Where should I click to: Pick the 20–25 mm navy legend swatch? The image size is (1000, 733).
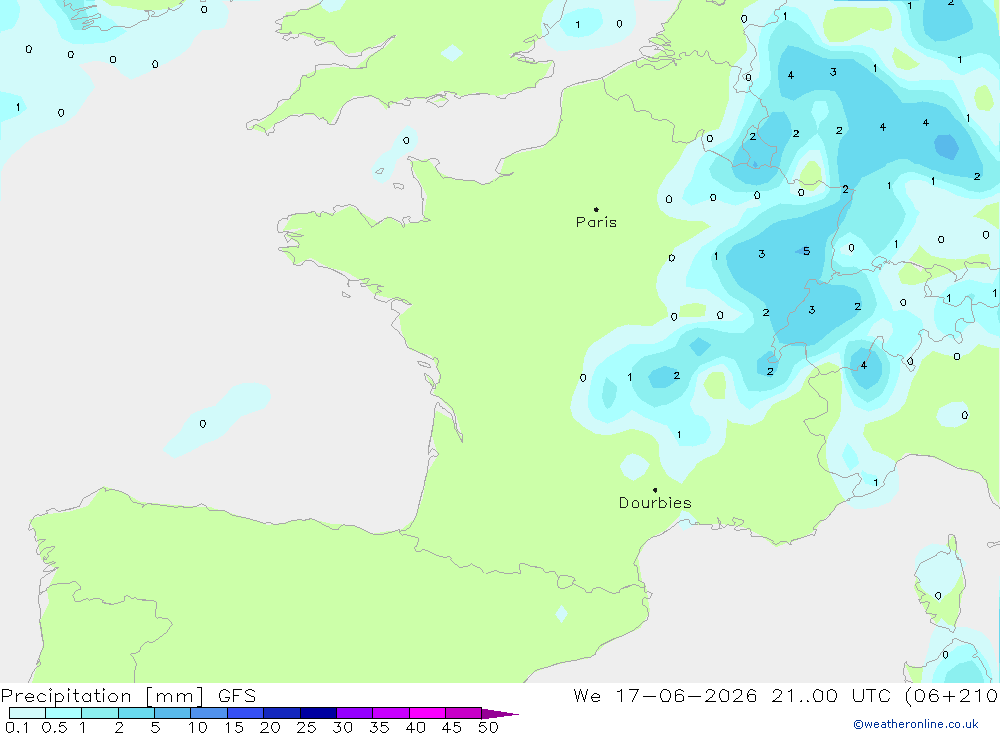tap(281, 713)
